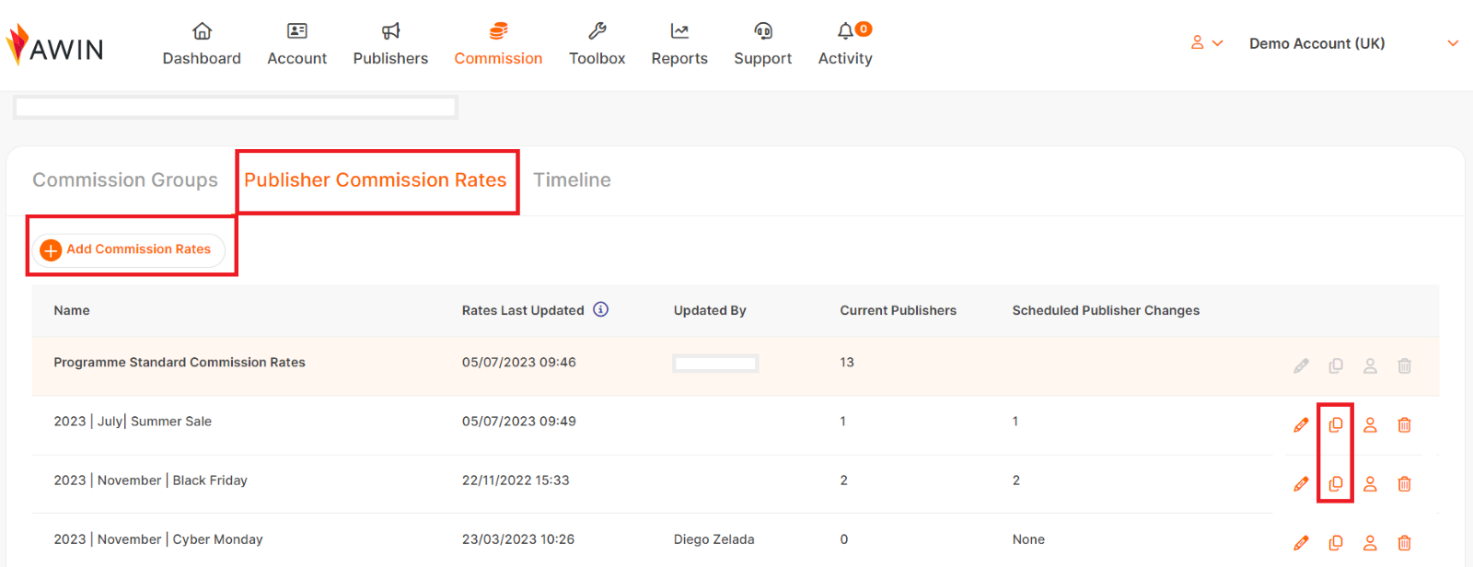Expand the Demo Account (UK) dropdown
1473x567 pixels.
[1452, 43]
